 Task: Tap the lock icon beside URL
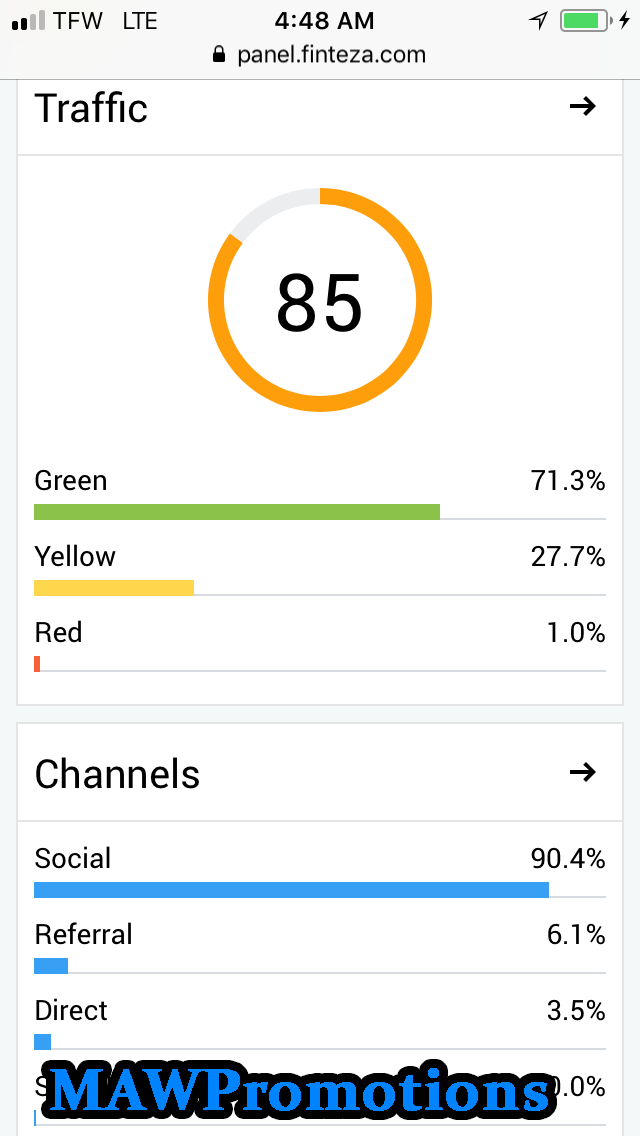pos(220,55)
